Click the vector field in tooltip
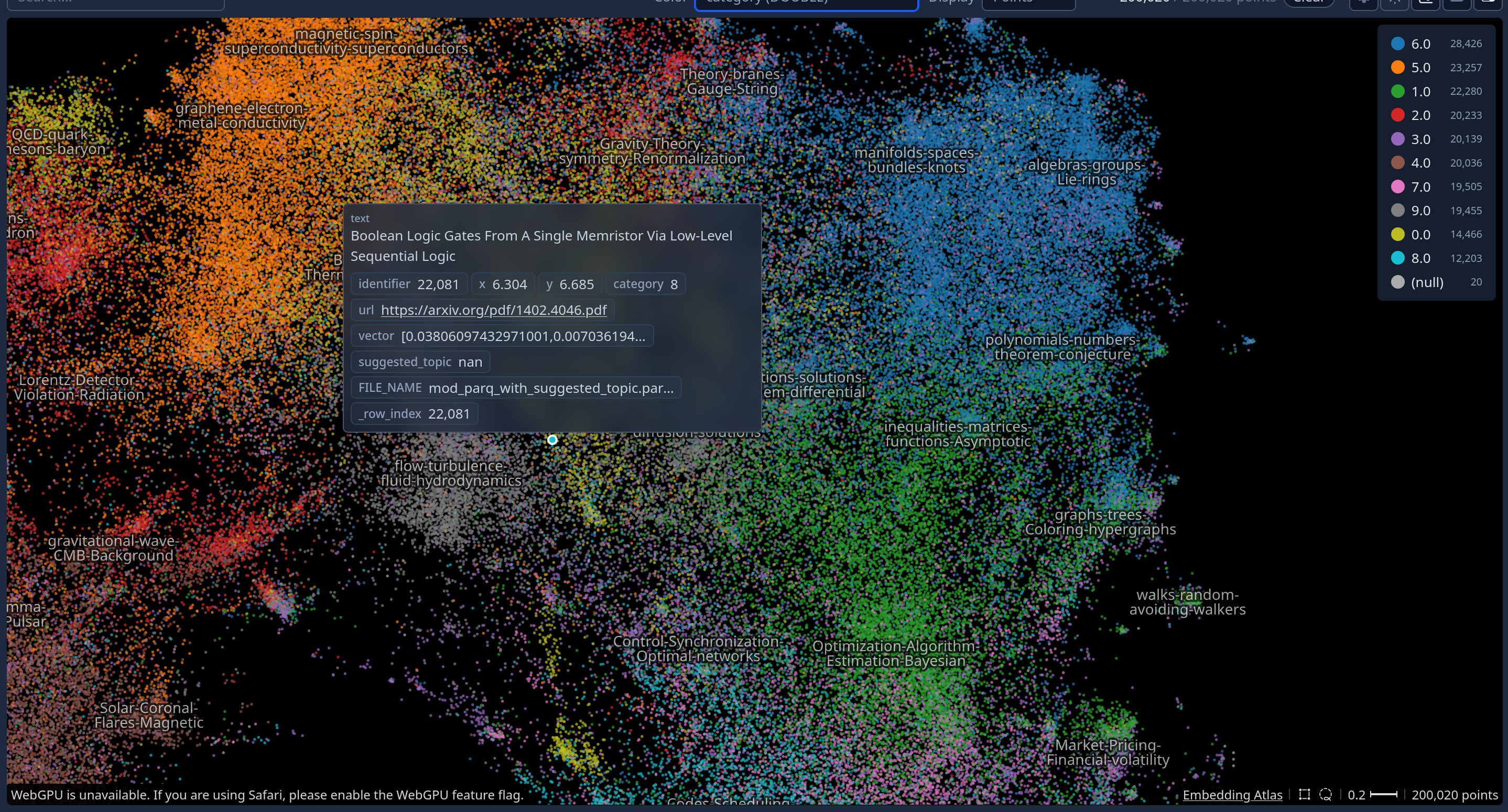This screenshot has width=1508, height=812. tap(502, 336)
